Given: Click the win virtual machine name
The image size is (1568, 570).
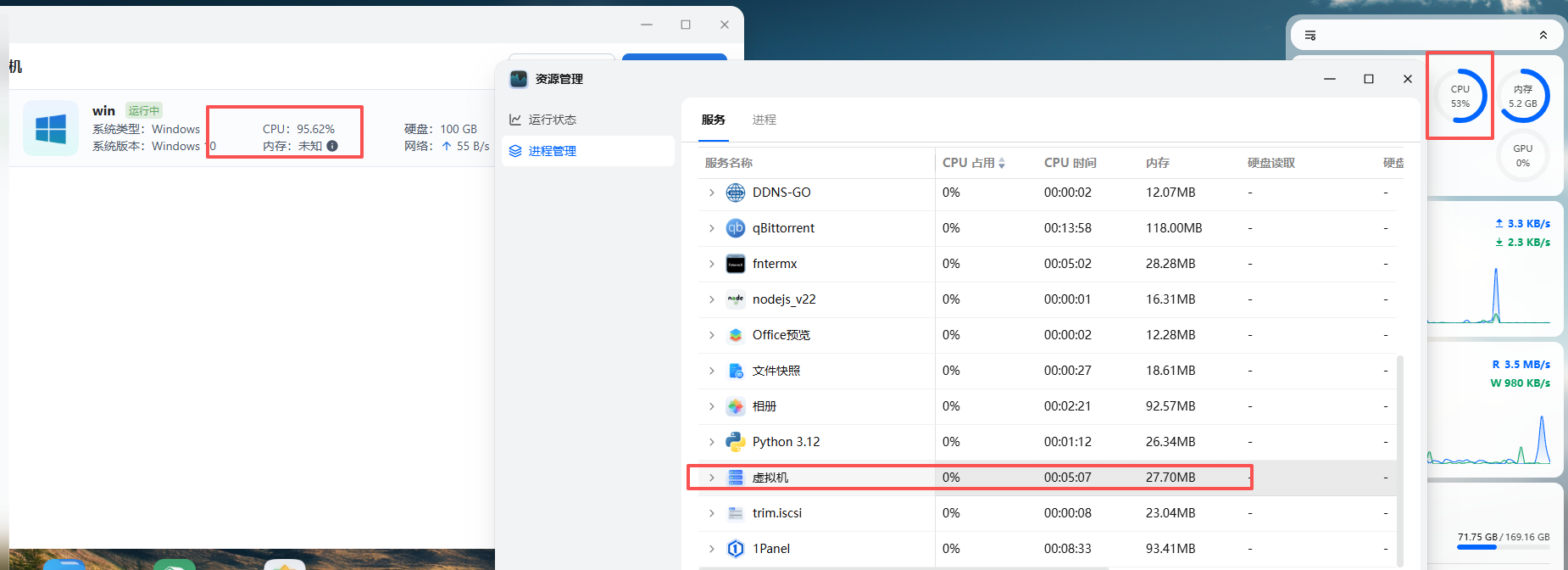Looking at the screenshot, I should point(103,110).
